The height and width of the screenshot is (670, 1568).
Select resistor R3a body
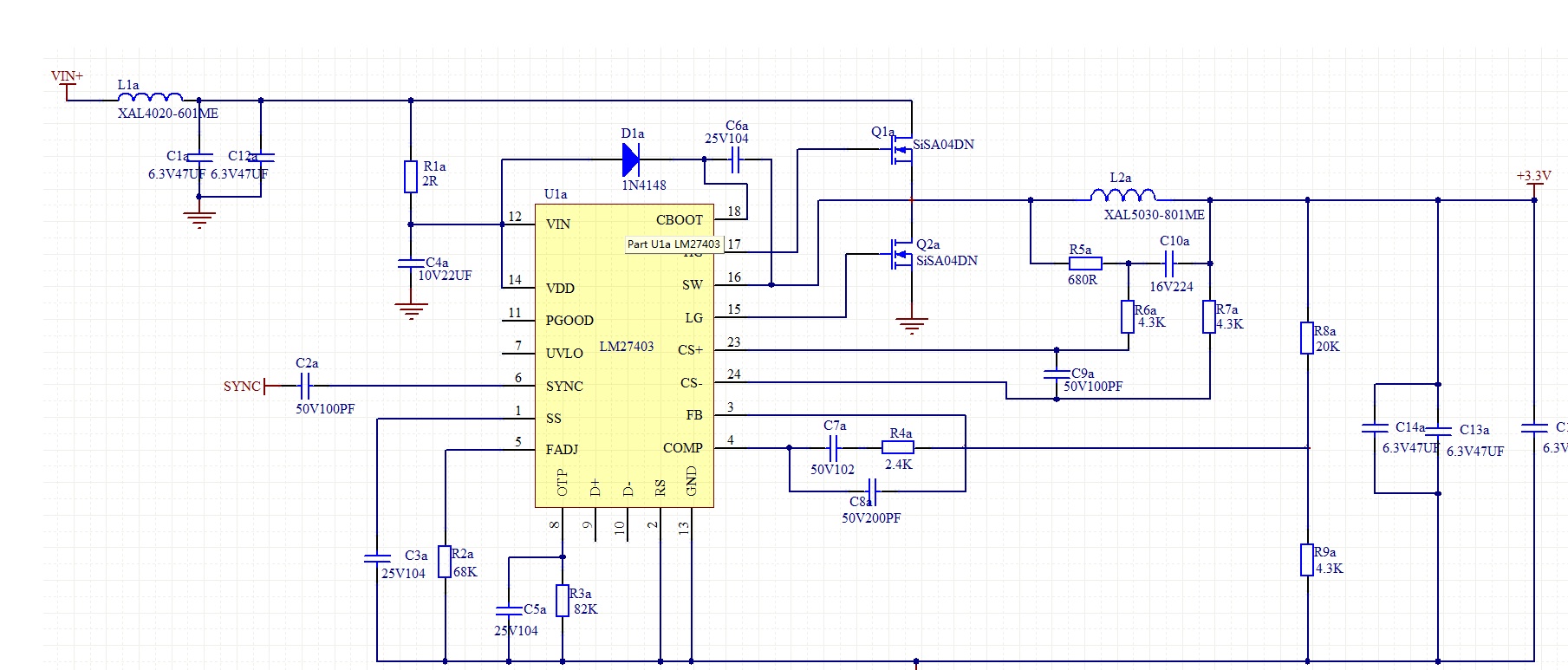(563, 601)
